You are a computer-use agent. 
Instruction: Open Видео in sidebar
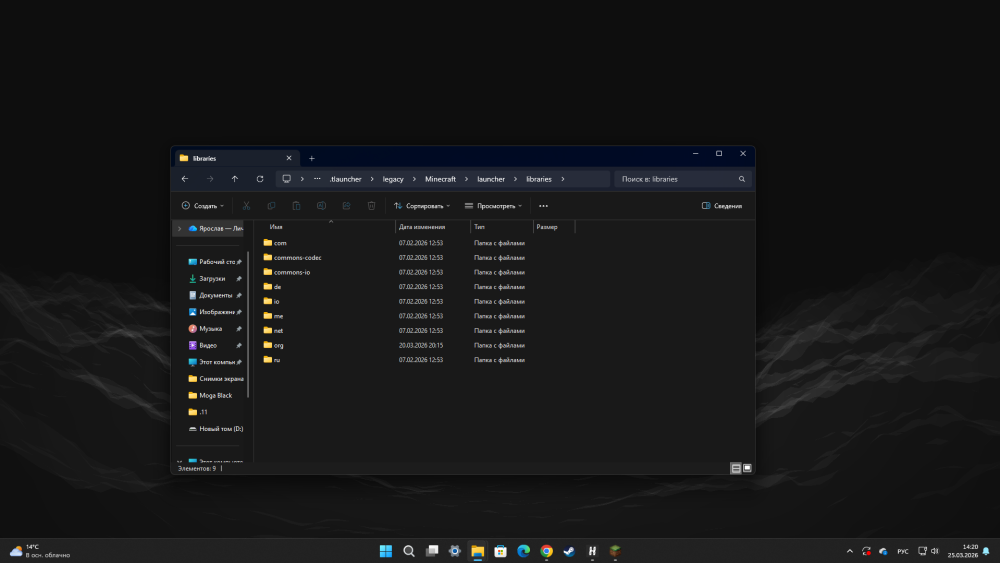coord(208,346)
